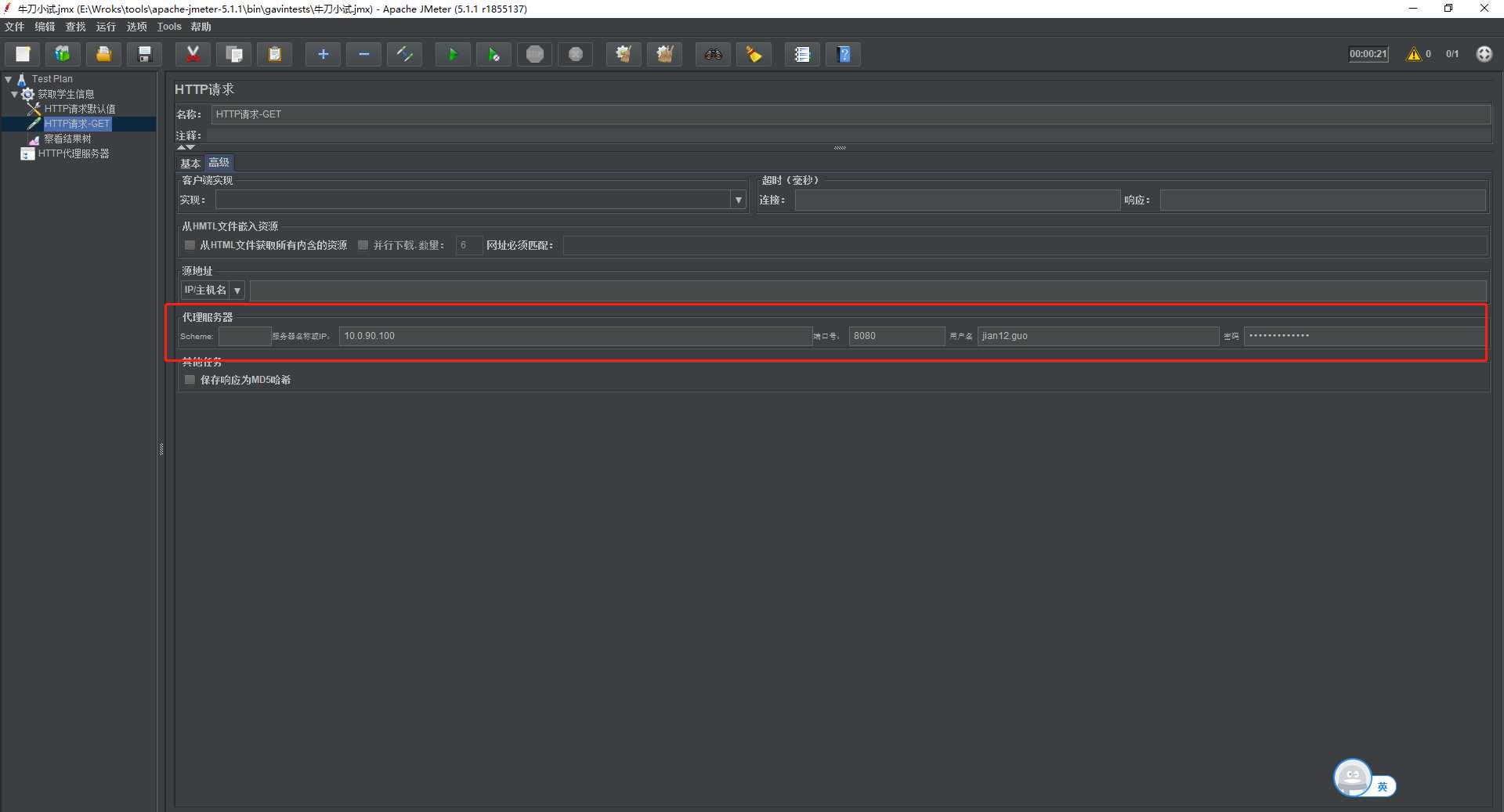Open the 查找 menu
Image resolution: width=1504 pixels, height=812 pixels.
coord(75,27)
